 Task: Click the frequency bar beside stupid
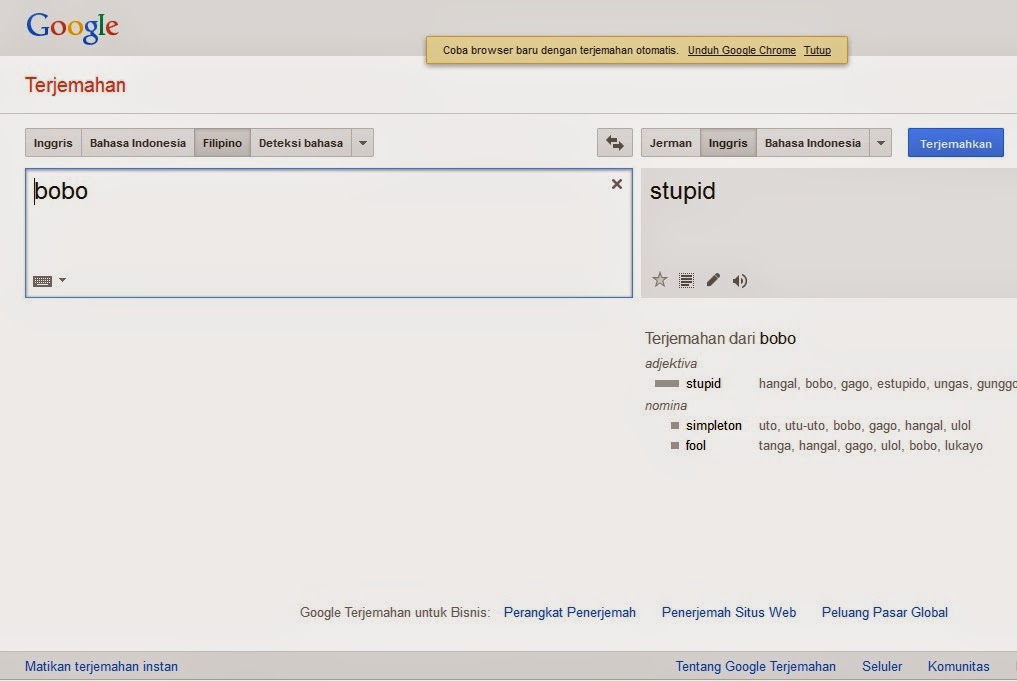point(667,383)
